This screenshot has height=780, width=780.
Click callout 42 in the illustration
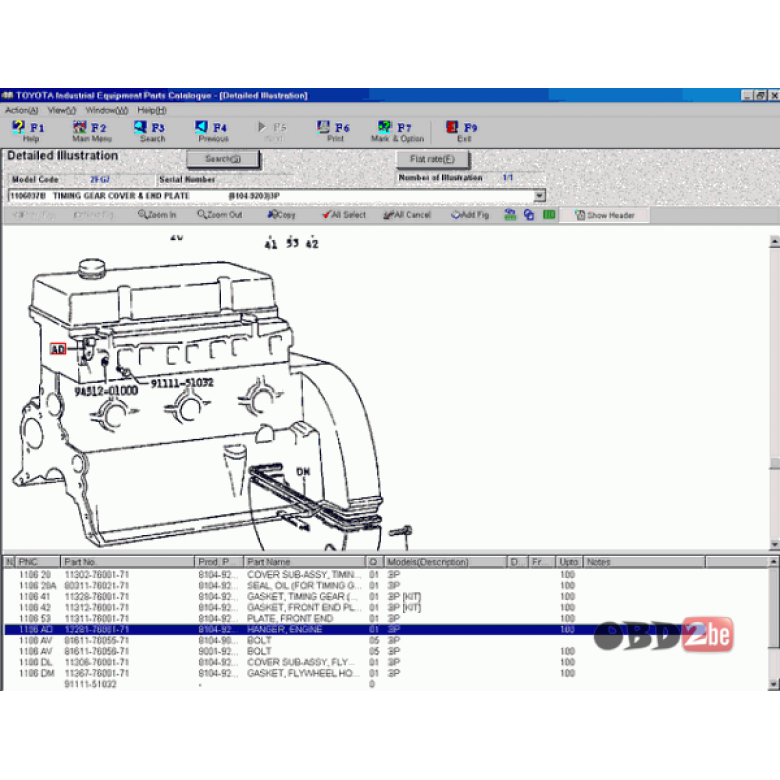tap(312, 244)
